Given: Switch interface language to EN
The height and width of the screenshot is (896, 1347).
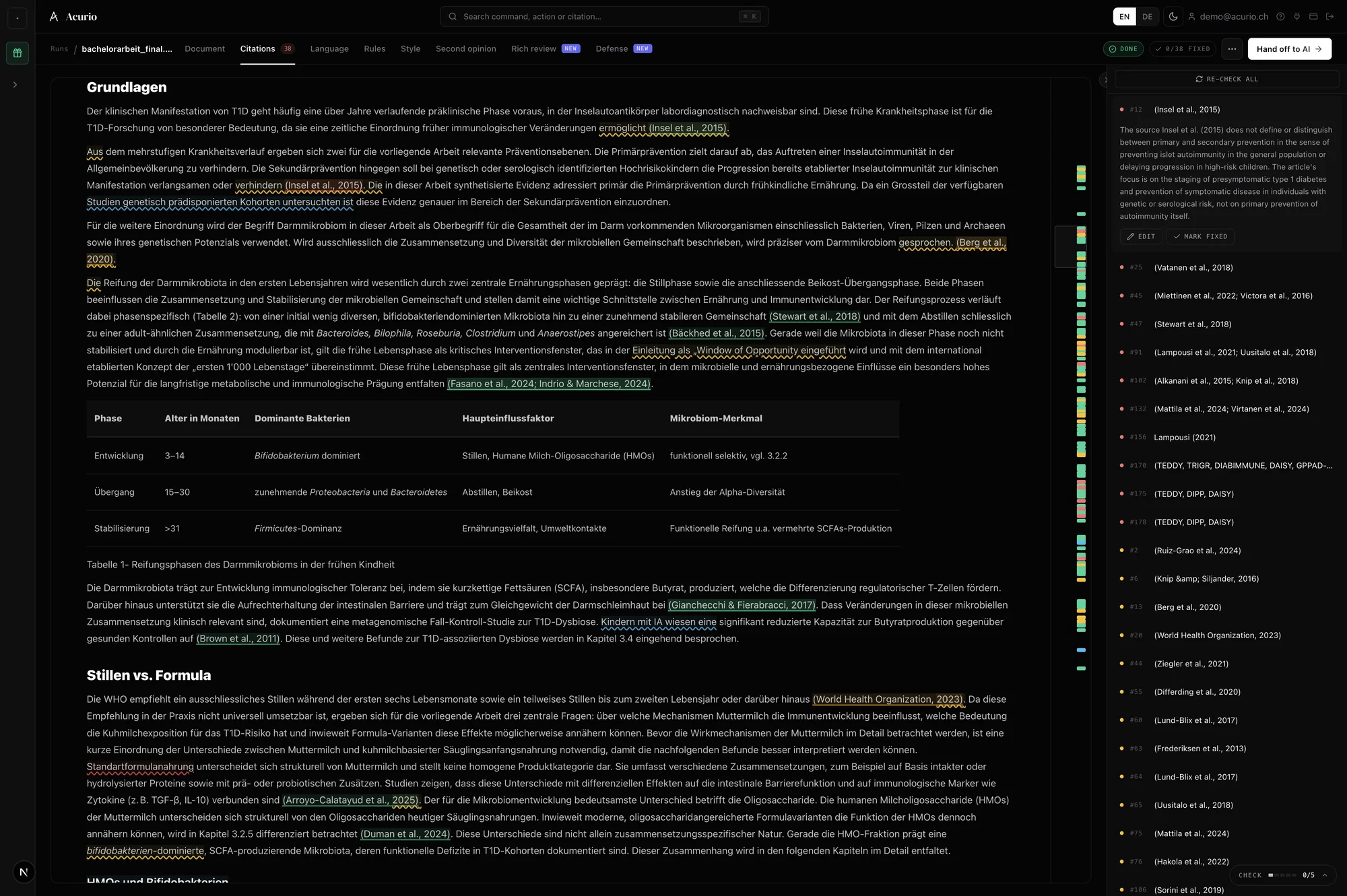Looking at the screenshot, I should (x=1124, y=17).
